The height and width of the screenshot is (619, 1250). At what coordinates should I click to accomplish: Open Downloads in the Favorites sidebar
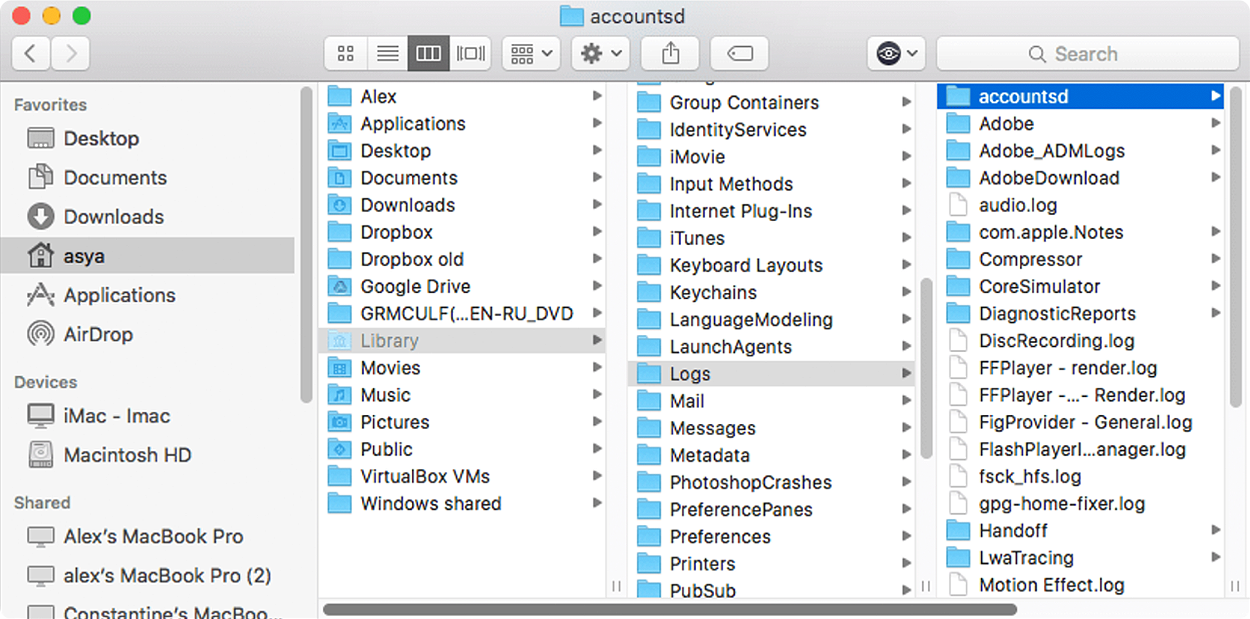pos(148,216)
